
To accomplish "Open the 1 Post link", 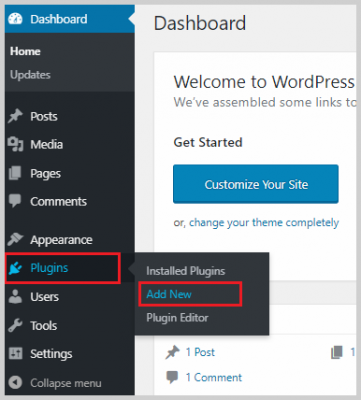I will pos(200,352).
